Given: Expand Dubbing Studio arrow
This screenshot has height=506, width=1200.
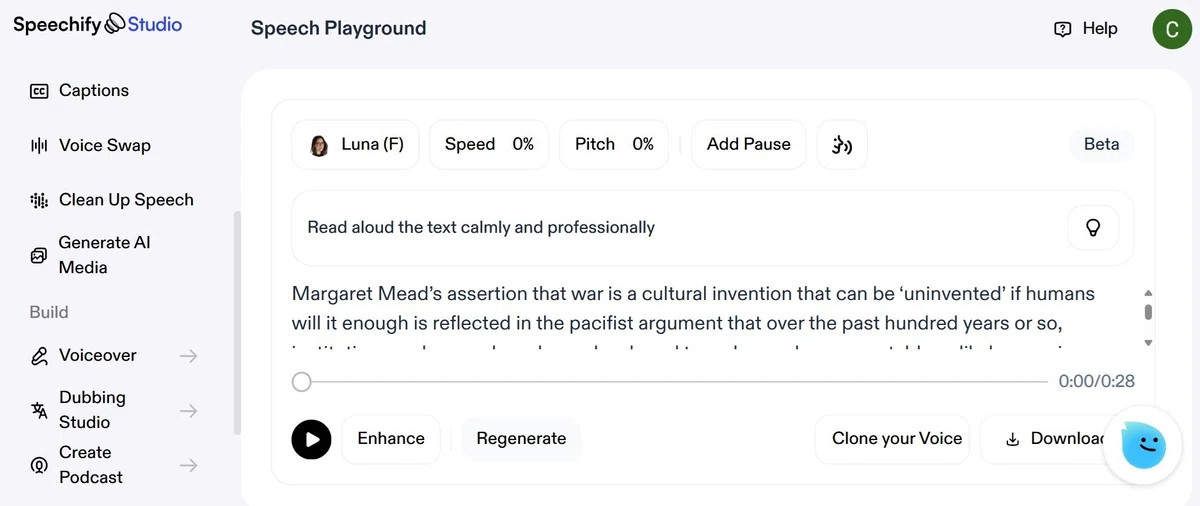Looking at the screenshot, I should (188, 410).
